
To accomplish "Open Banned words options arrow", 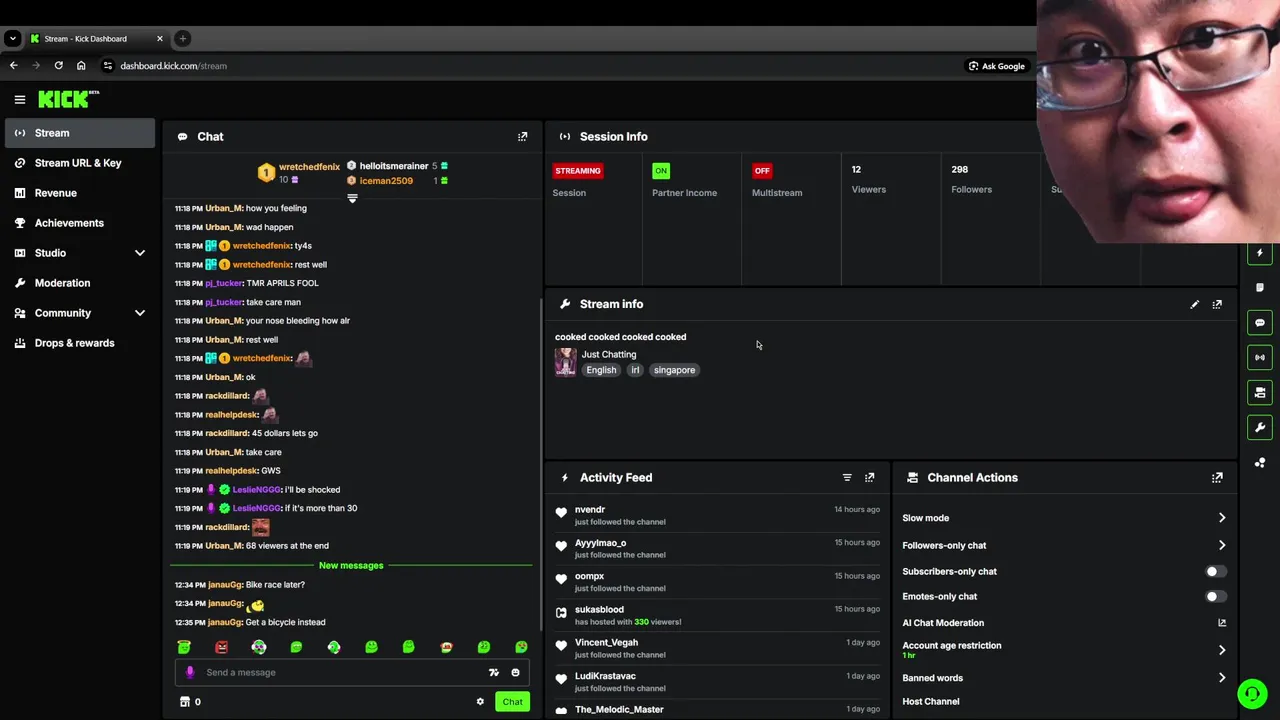I will coord(1221,678).
